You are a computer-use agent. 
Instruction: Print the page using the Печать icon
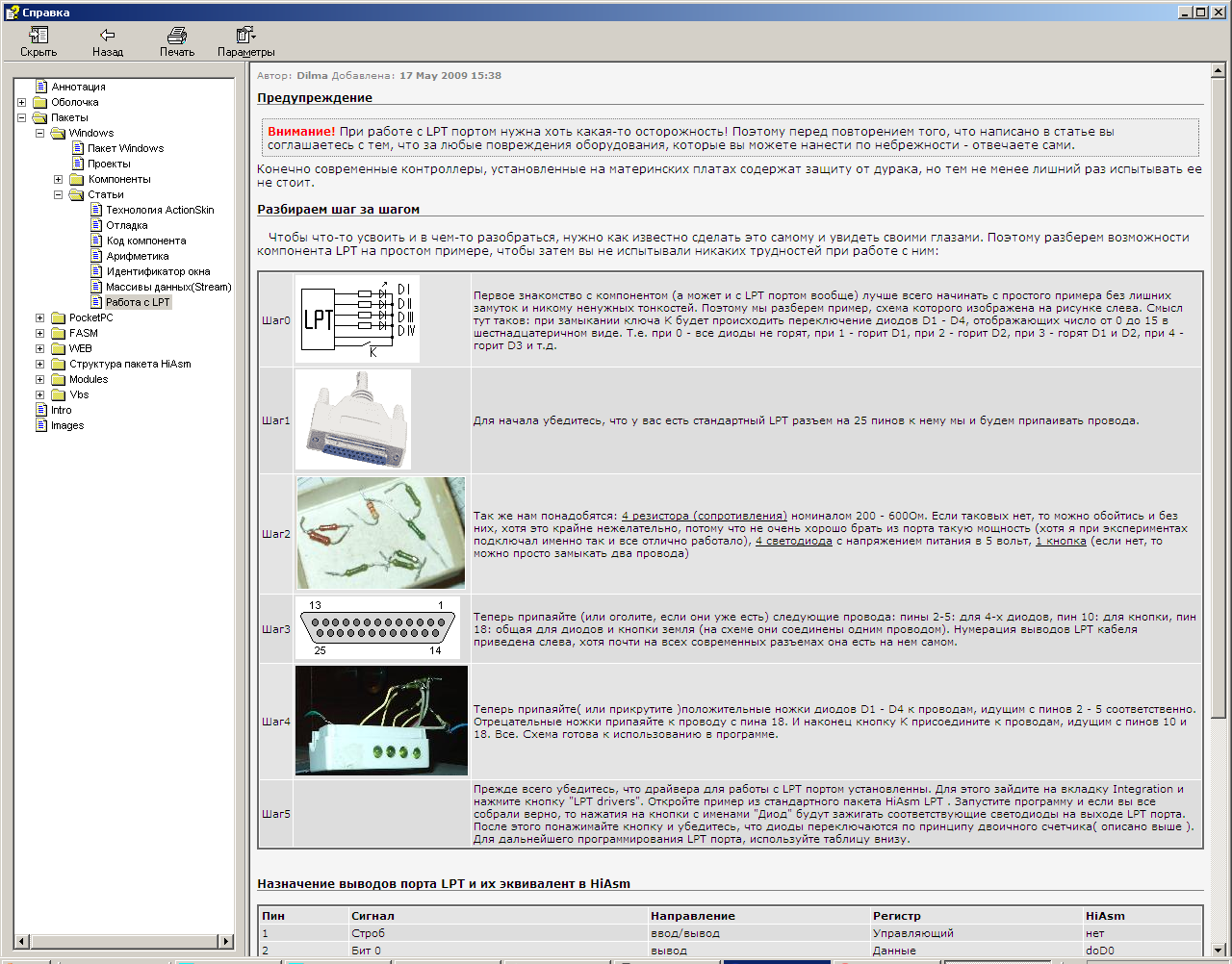coord(177,36)
